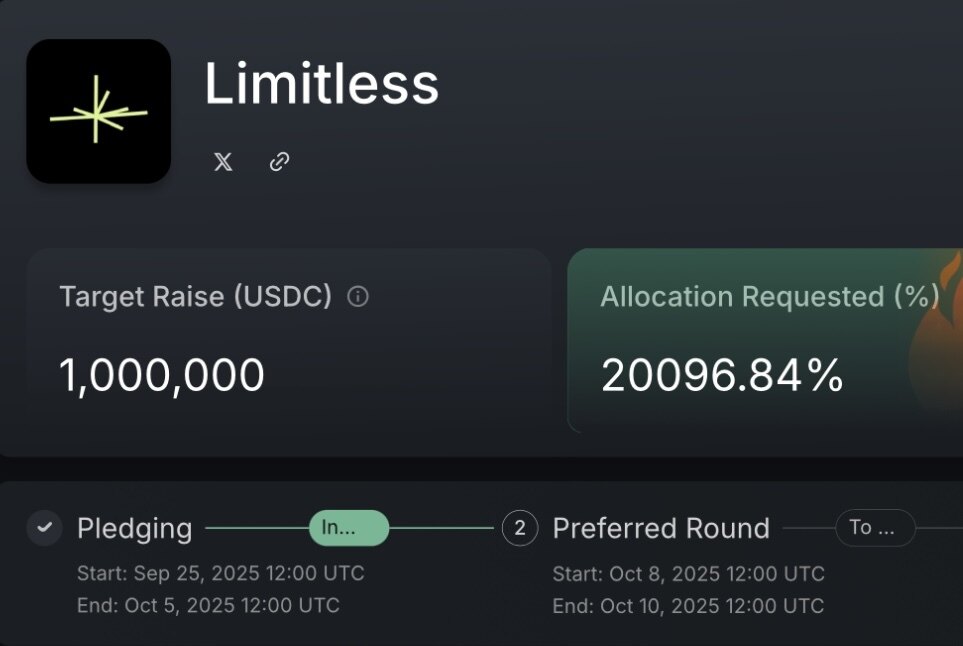This screenshot has height=646, width=963.
Task: Click Preferred Round start date Oct 8
Action: tap(688, 574)
